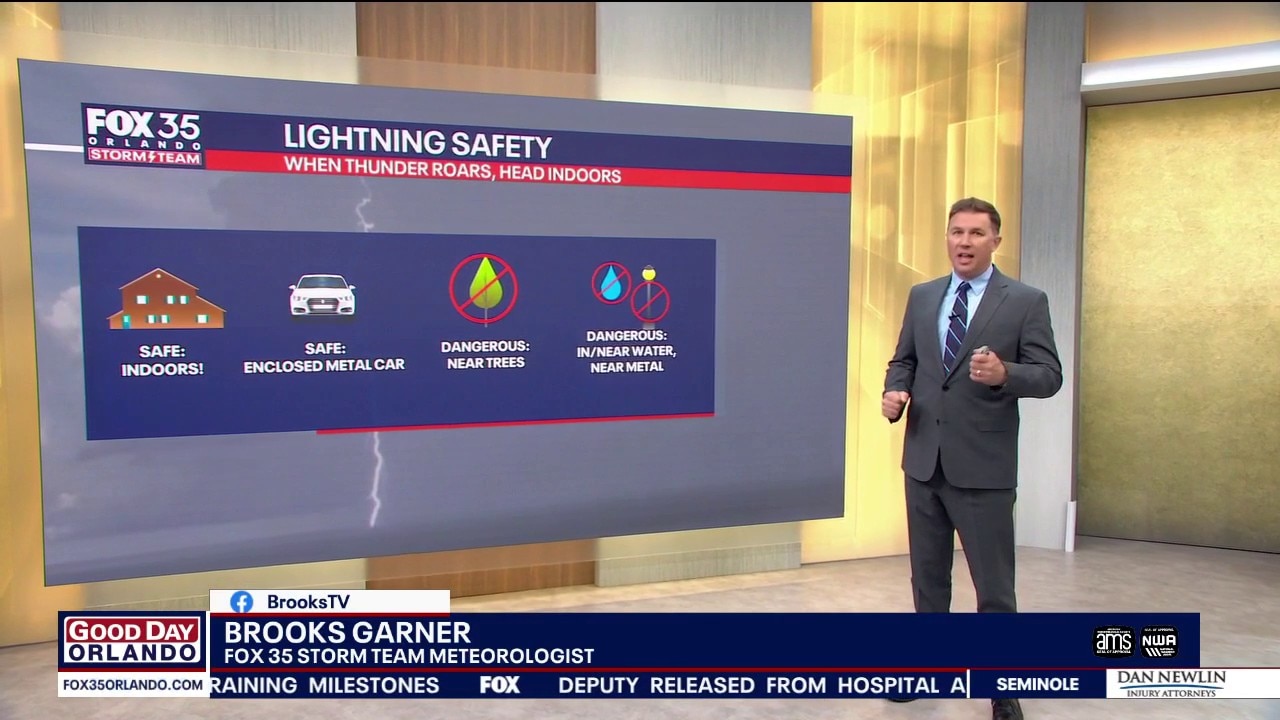Click the BROOKS GARNER name text

coord(347,632)
